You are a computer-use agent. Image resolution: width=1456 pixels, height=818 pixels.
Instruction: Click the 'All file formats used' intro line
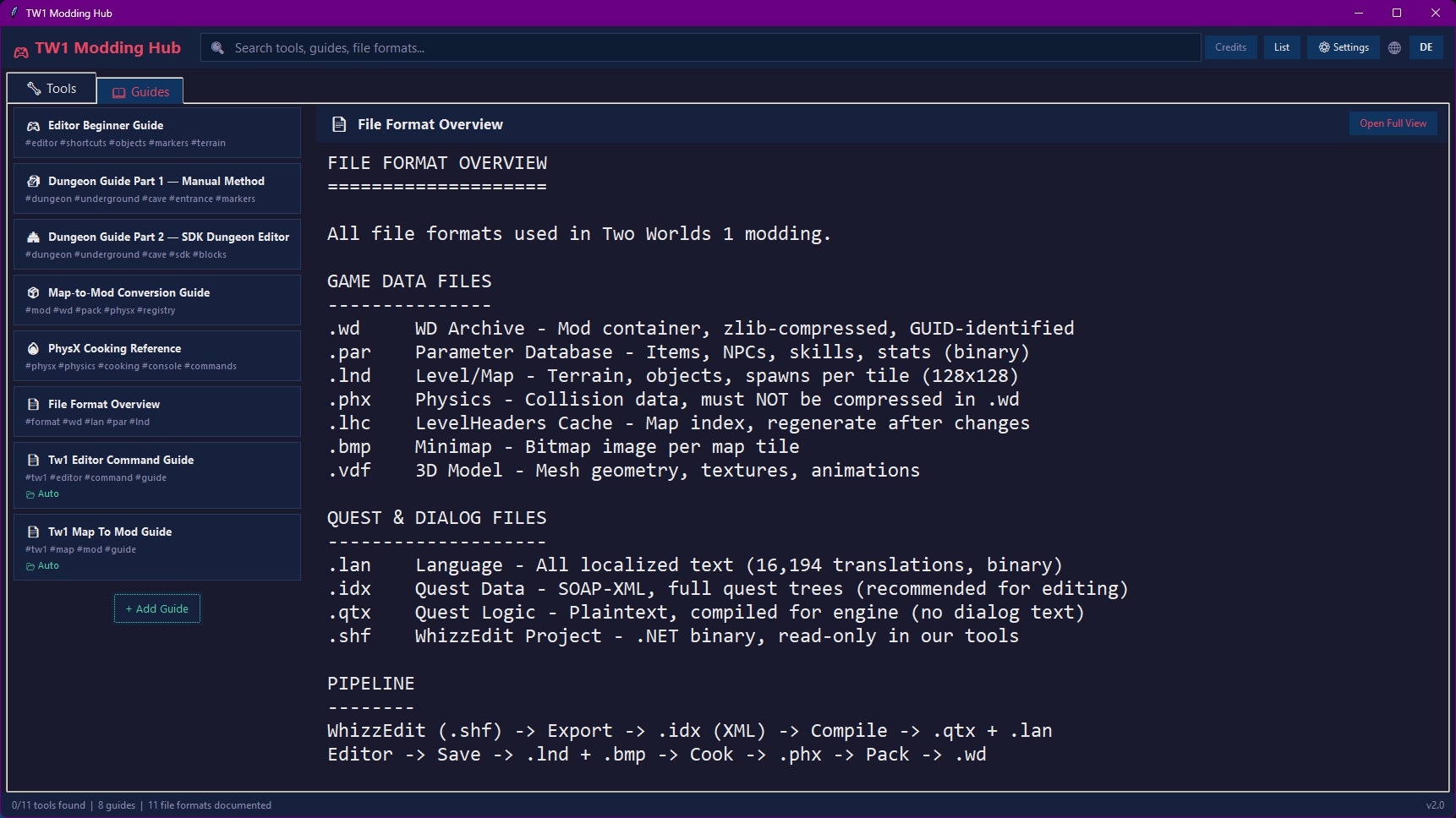pyautogui.click(x=579, y=234)
